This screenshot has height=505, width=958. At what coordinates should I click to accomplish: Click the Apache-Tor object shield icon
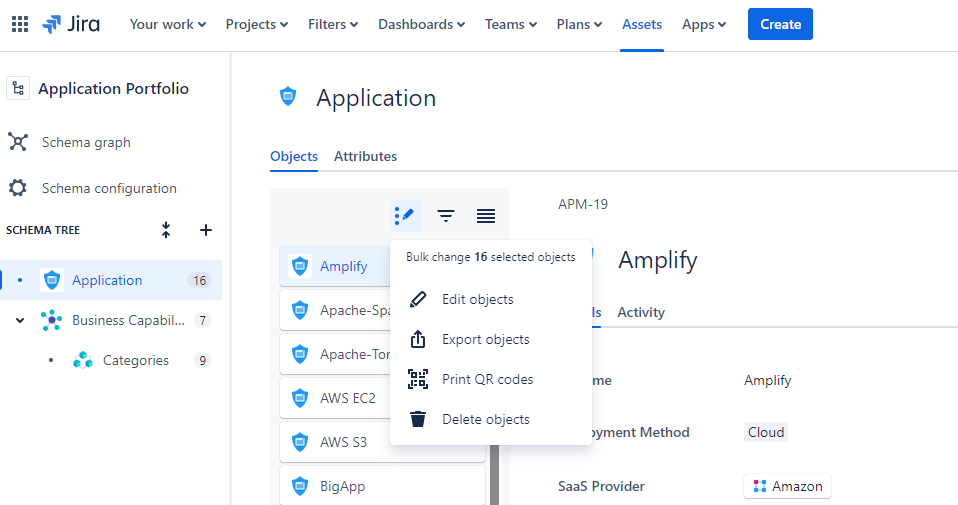(x=300, y=354)
